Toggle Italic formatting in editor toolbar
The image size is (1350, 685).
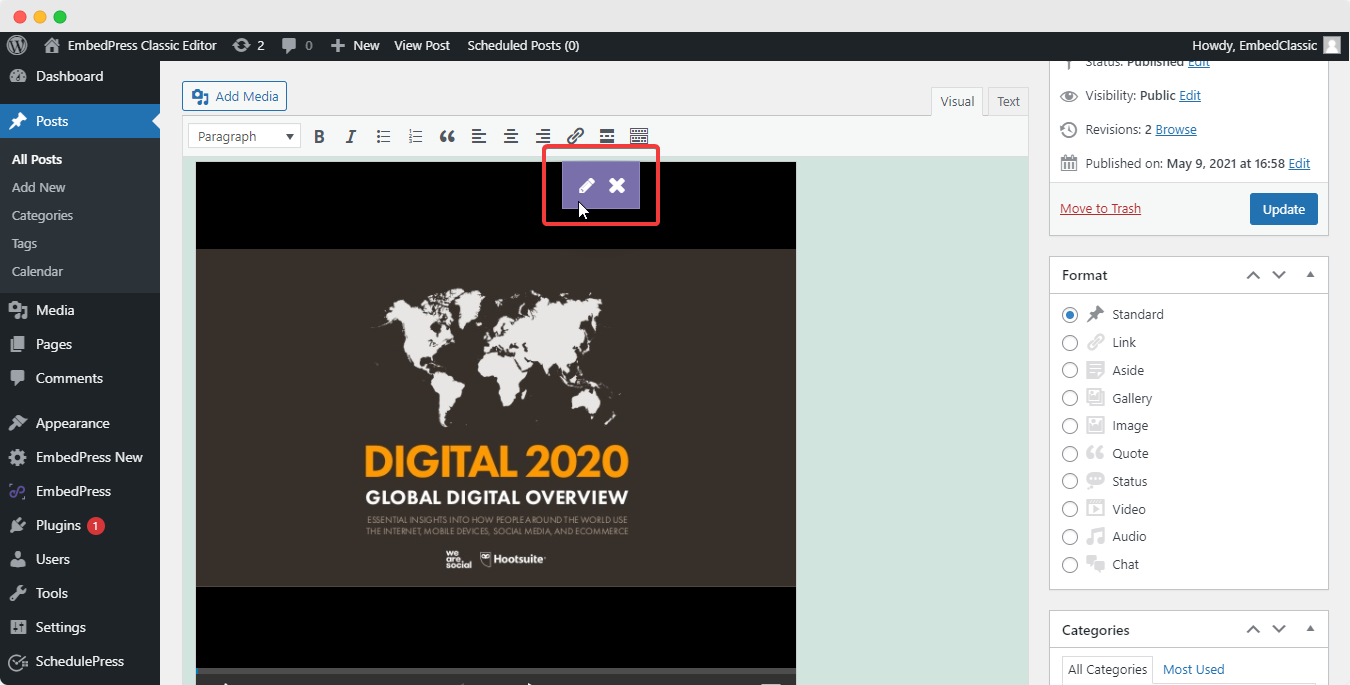351,136
